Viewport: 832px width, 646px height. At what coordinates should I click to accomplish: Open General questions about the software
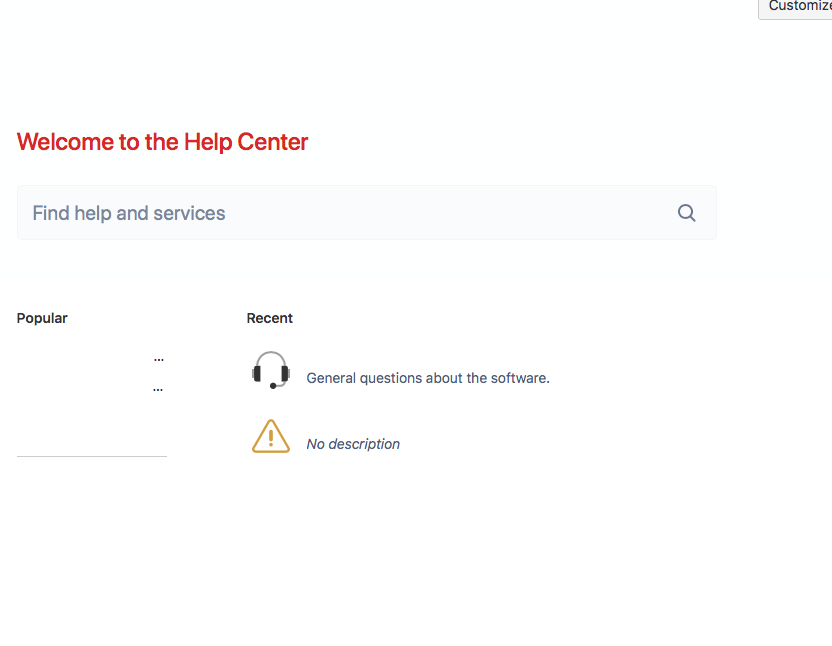pyautogui.click(x=428, y=378)
